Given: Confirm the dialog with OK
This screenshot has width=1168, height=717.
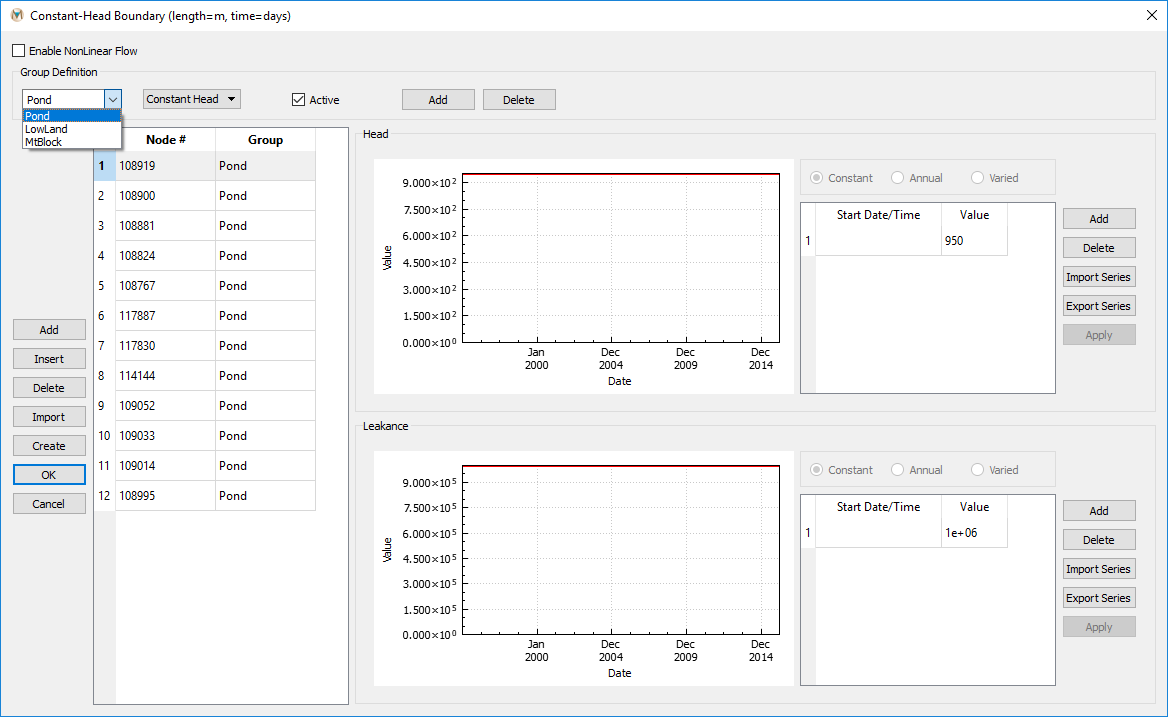Looking at the screenshot, I should [49, 475].
